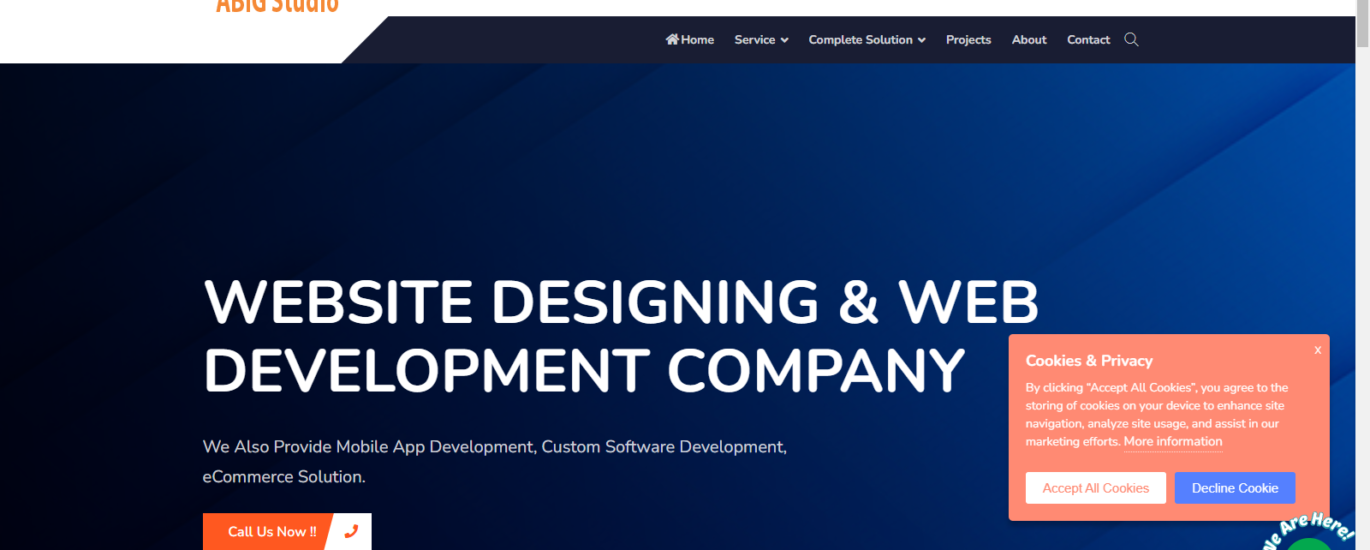The height and width of the screenshot is (550, 1370).
Task: Click the Call Us Now !! button
Action: [x=272, y=532]
